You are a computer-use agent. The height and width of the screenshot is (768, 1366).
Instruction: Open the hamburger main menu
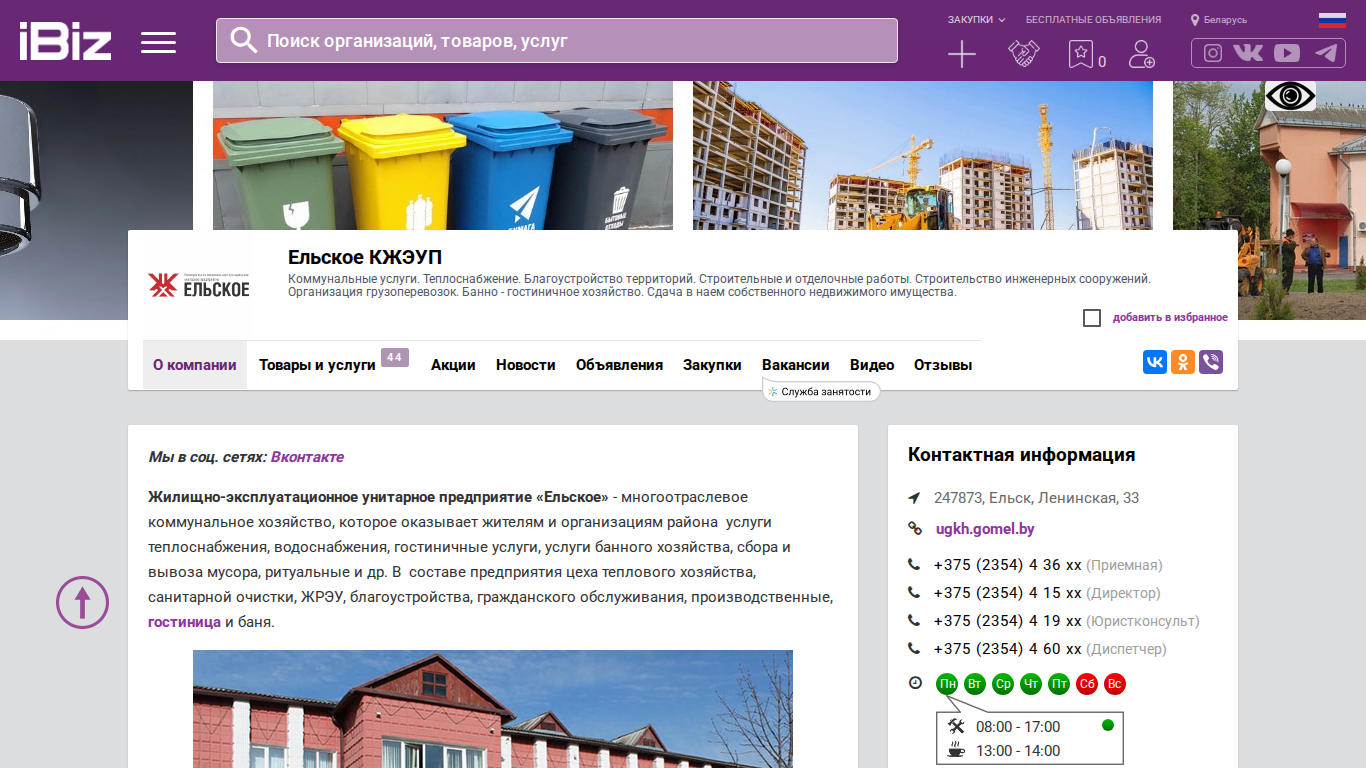pos(158,42)
